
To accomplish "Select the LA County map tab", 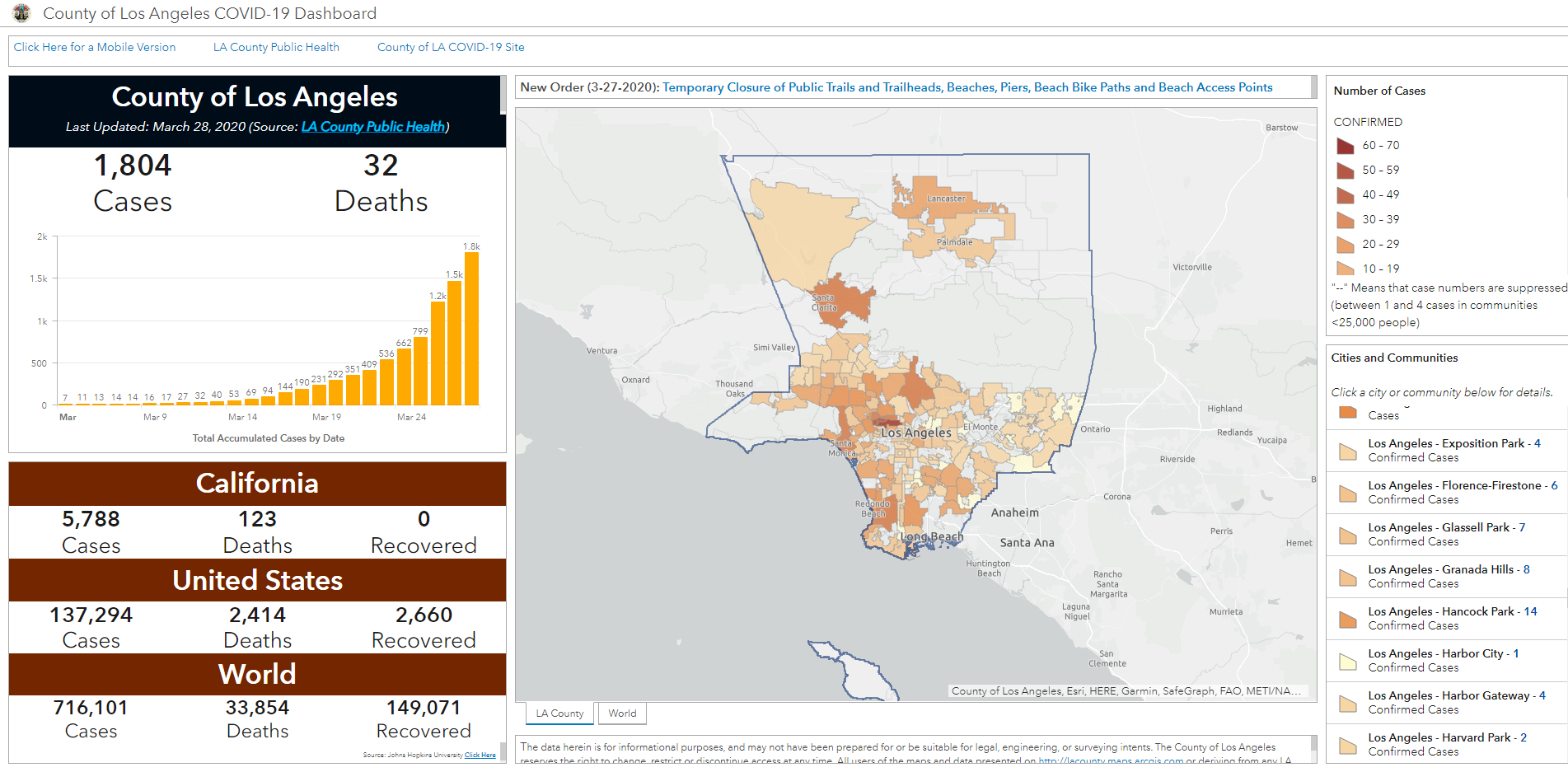I will point(559,714).
